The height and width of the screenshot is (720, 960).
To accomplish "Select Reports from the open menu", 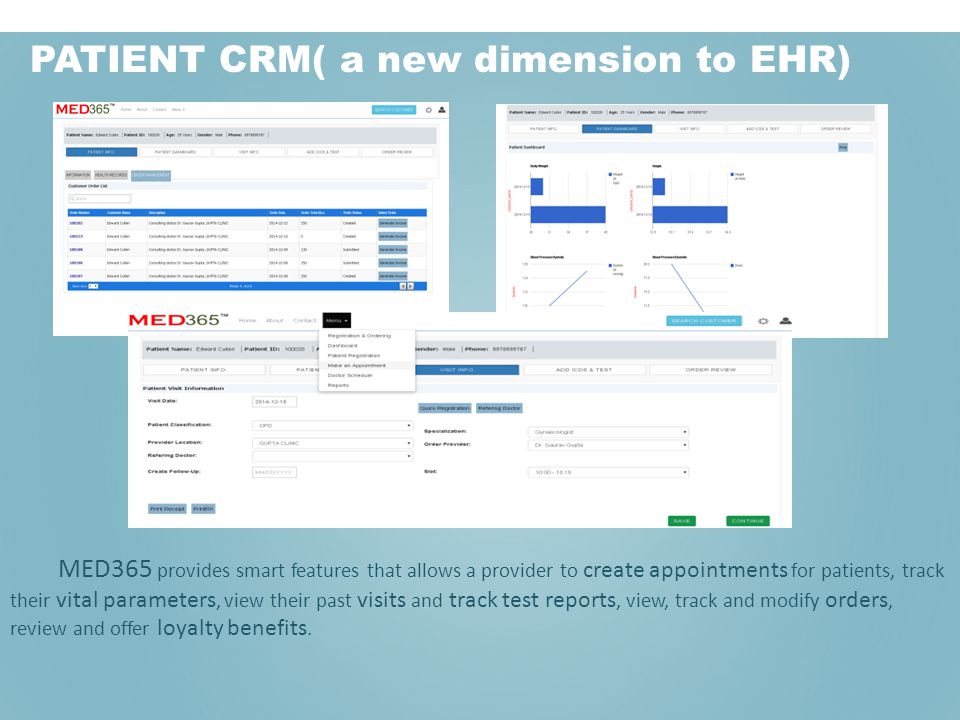I will tap(339, 385).
